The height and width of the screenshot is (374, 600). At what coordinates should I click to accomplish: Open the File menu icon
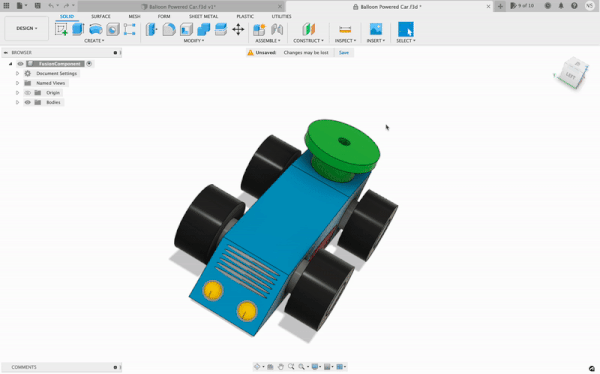pos(20,6)
